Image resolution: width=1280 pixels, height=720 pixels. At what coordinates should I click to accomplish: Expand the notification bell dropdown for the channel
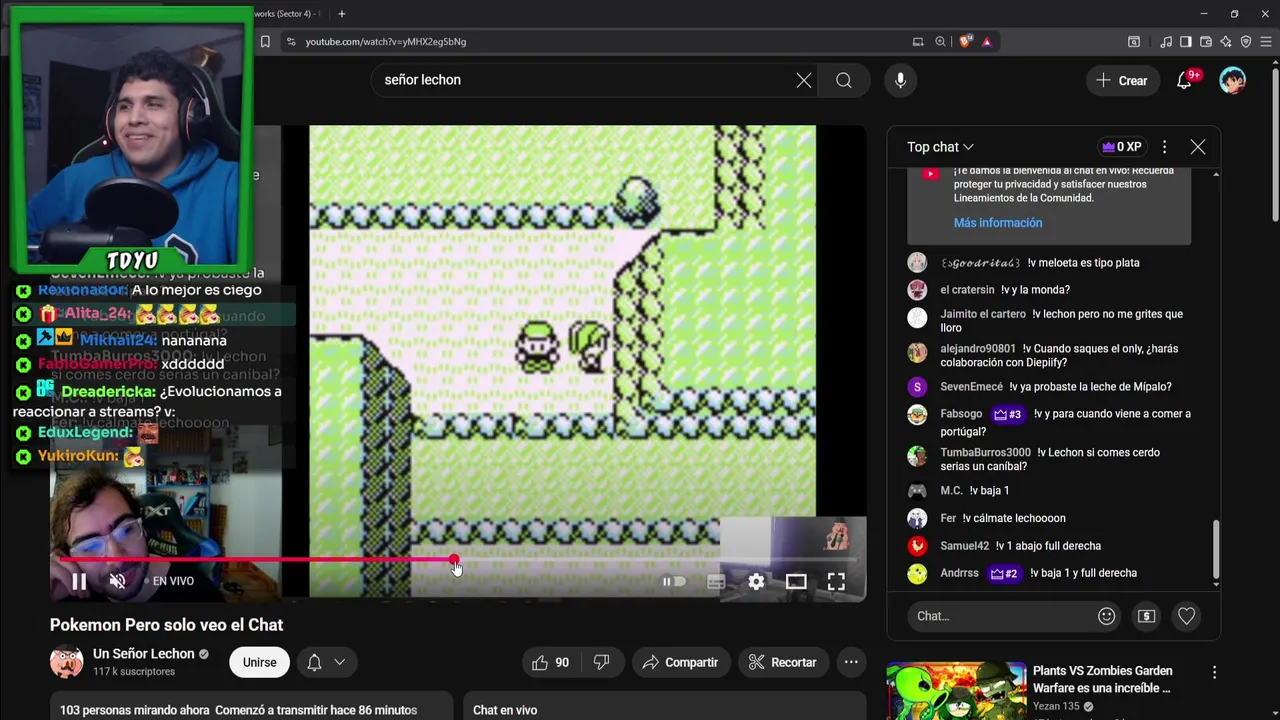point(327,662)
